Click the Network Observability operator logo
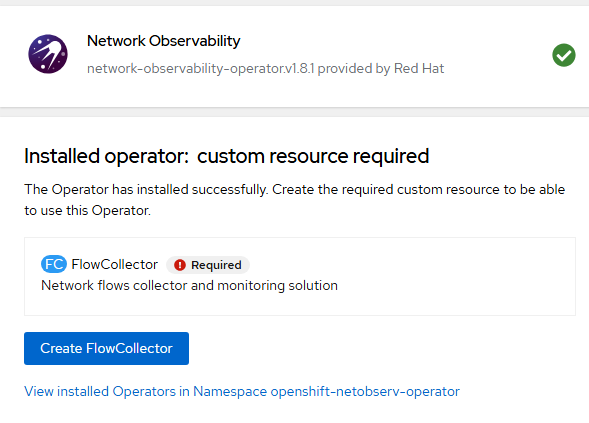 pos(48,54)
